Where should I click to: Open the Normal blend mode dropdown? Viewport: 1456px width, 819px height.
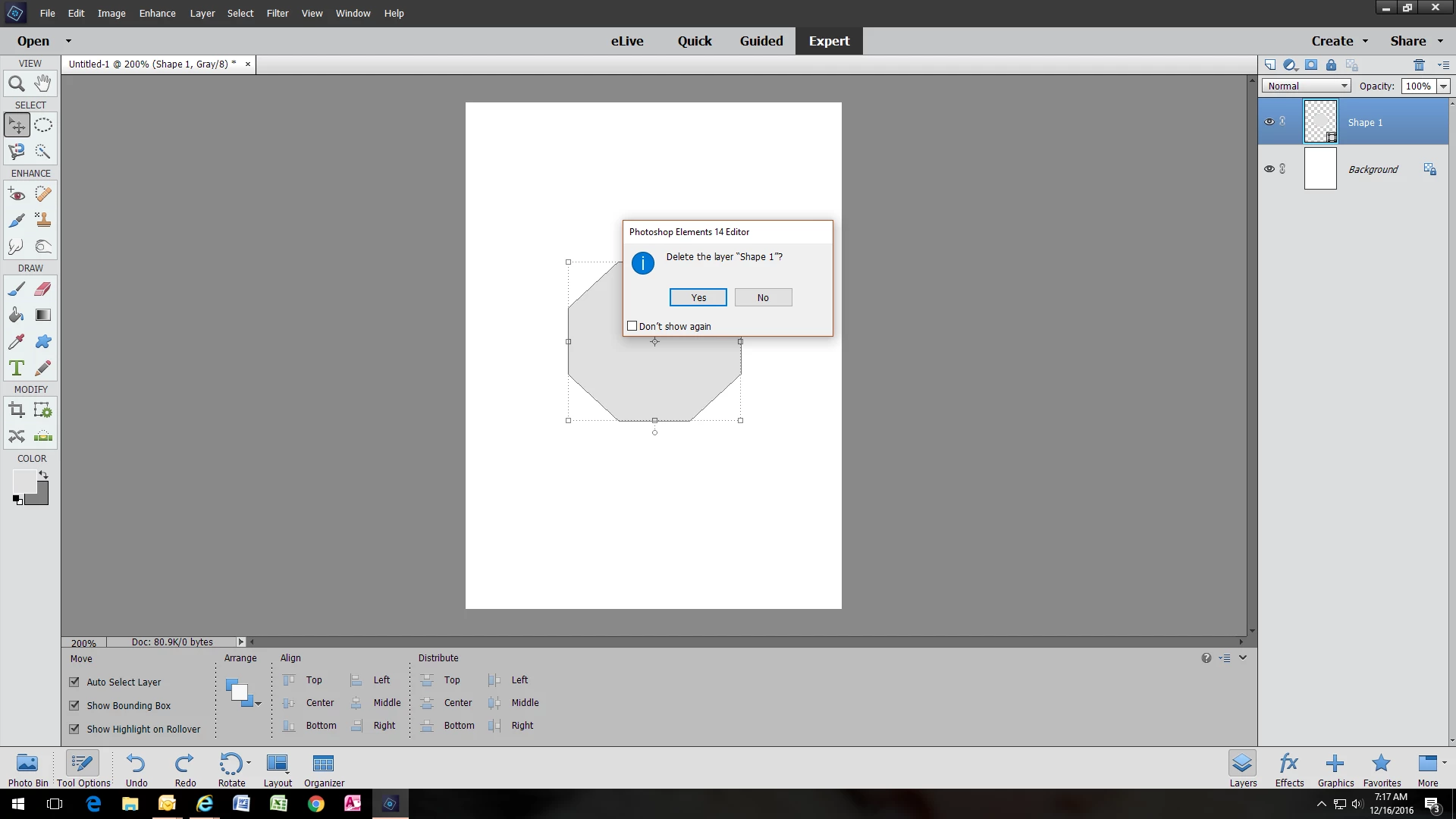click(x=1306, y=86)
